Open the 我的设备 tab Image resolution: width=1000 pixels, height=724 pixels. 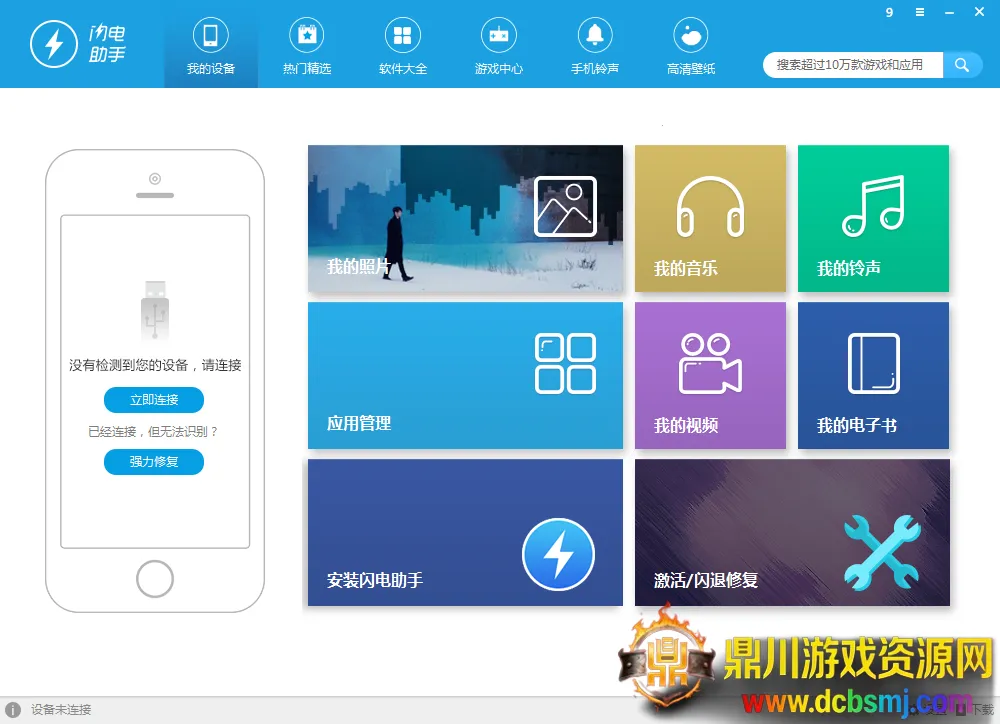pos(211,46)
